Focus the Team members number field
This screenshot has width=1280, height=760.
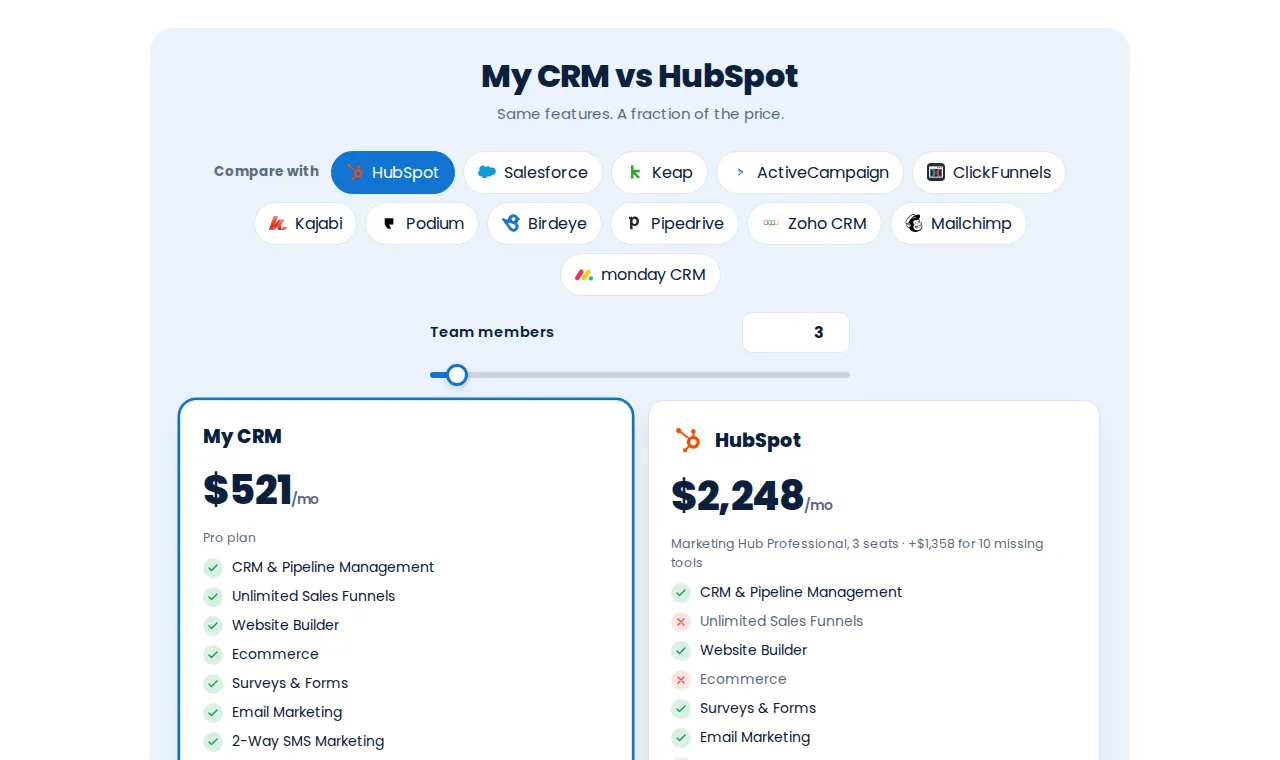(796, 333)
